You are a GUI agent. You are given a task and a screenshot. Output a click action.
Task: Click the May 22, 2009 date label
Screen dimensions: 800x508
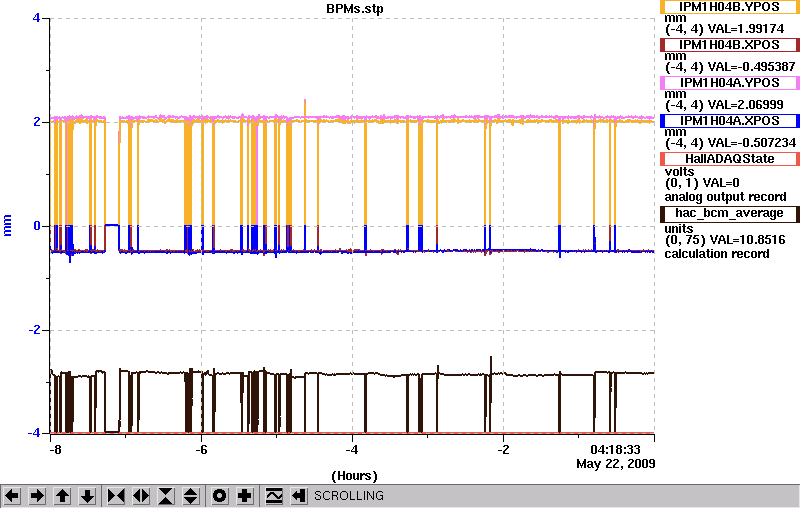616,464
